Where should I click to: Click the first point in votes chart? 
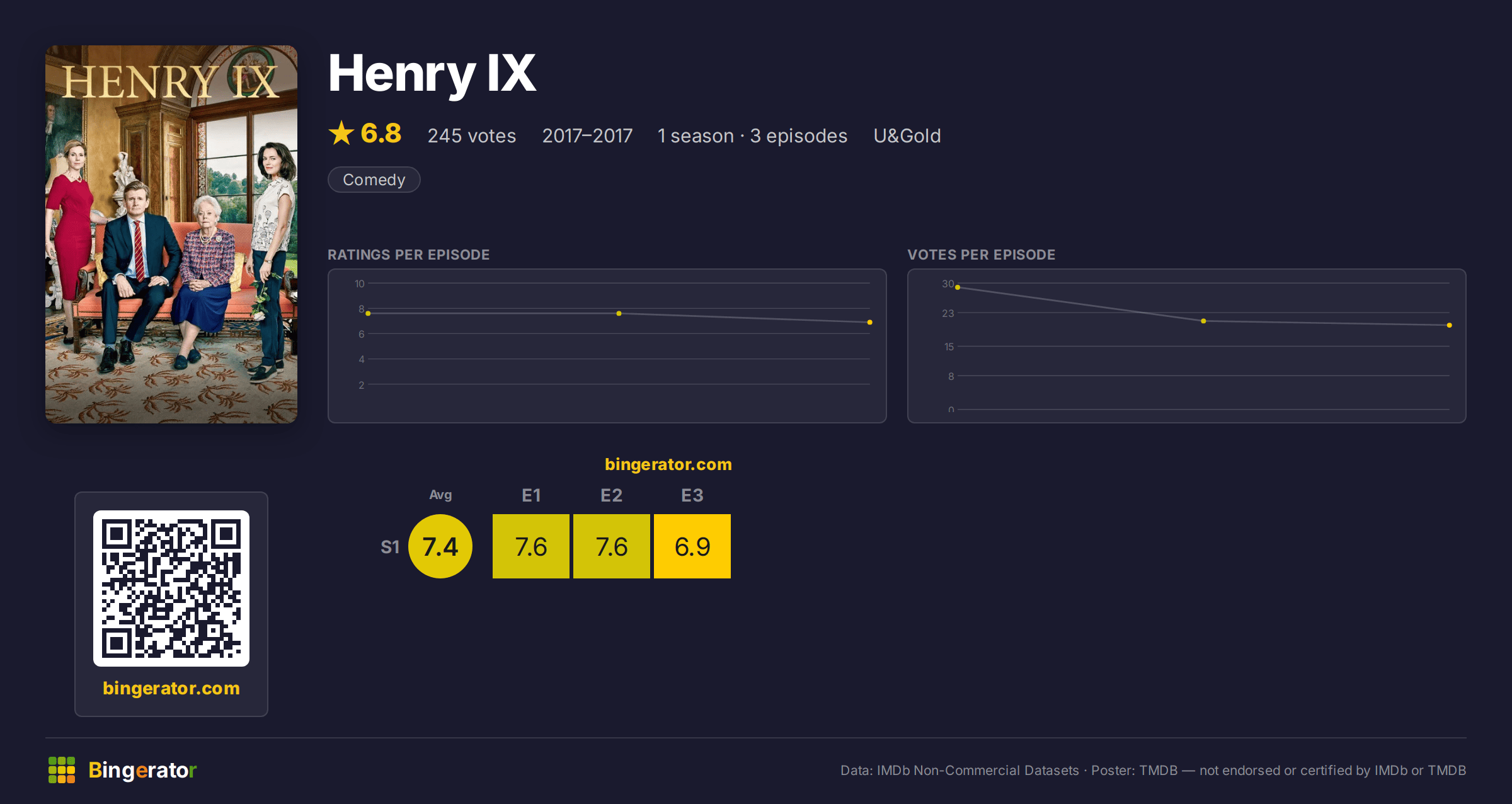pos(958,287)
